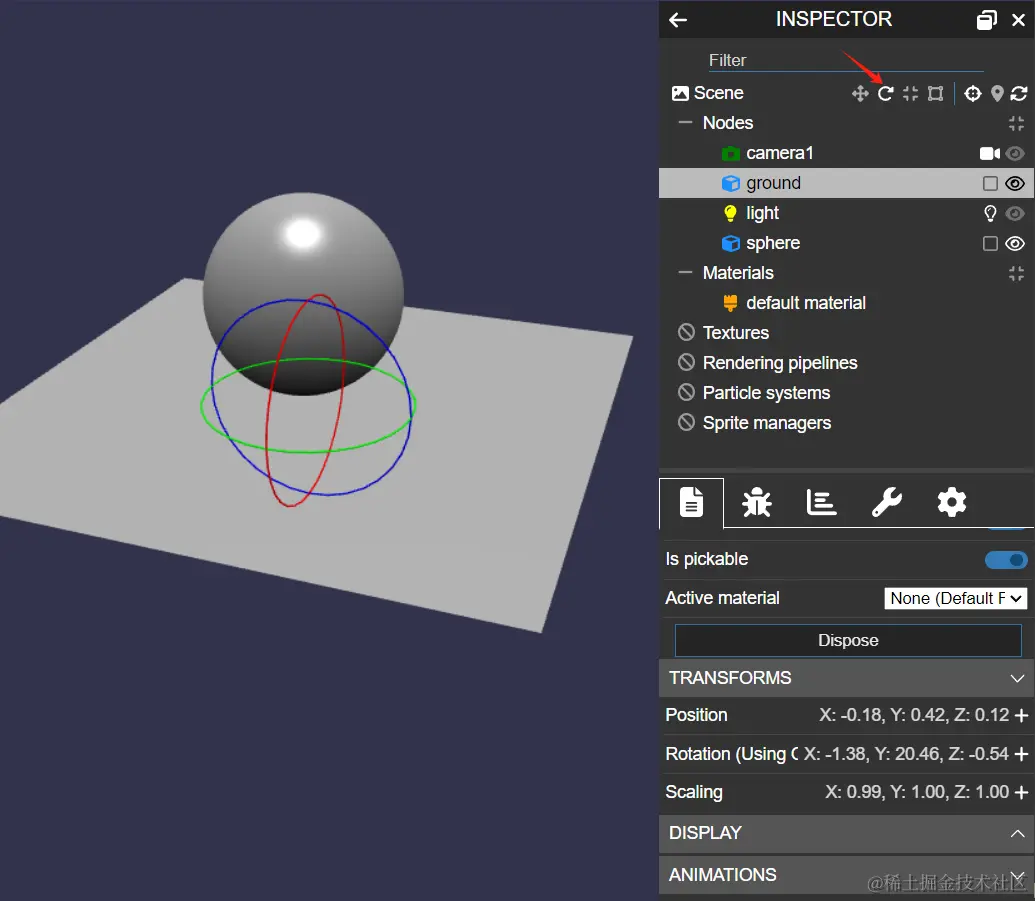Select the Scene root item

719,93
